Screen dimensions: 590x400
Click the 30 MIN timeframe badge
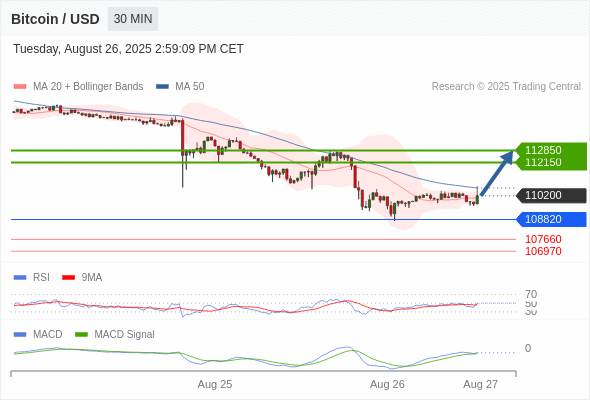coord(133,19)
